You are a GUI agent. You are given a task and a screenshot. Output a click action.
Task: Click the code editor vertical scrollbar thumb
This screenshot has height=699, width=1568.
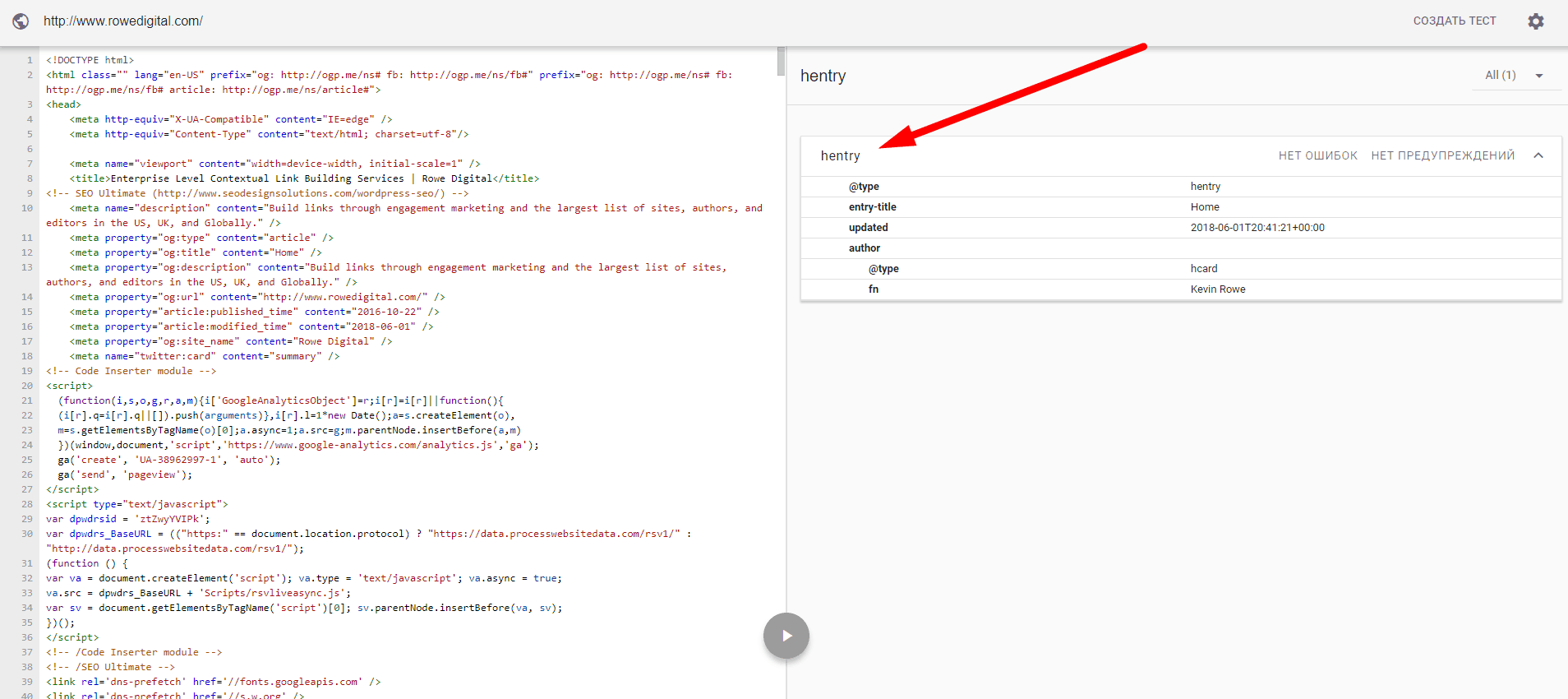click(x=781, y=62)
